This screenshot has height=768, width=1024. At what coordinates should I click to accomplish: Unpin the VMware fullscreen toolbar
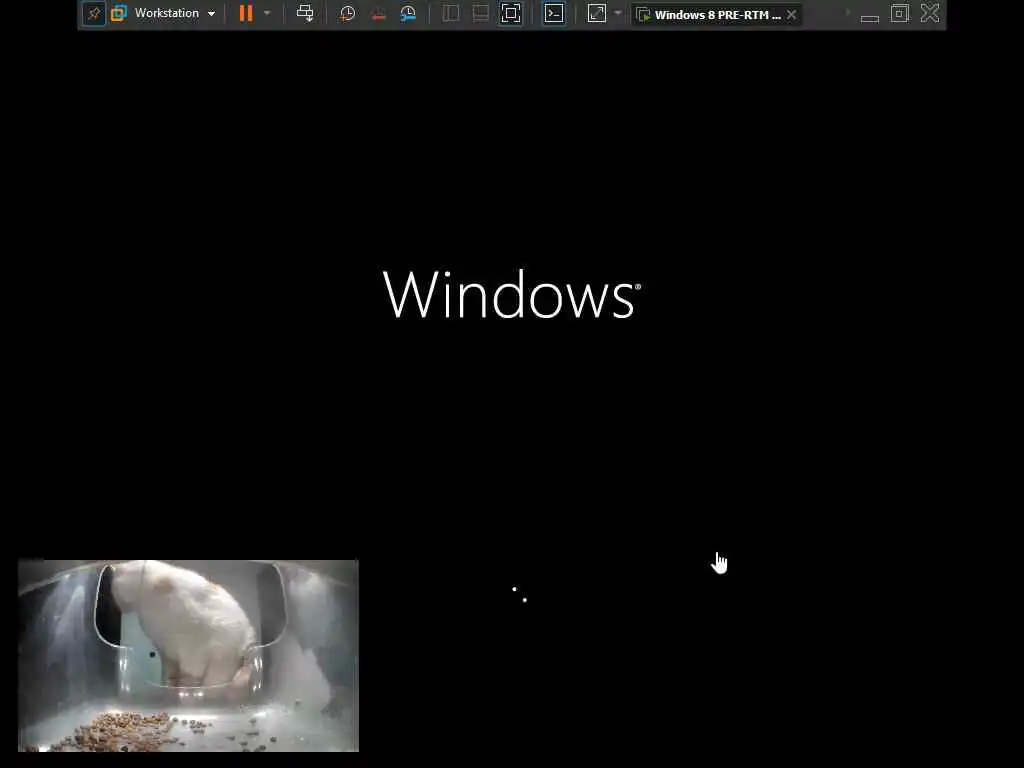coord(94,14)
